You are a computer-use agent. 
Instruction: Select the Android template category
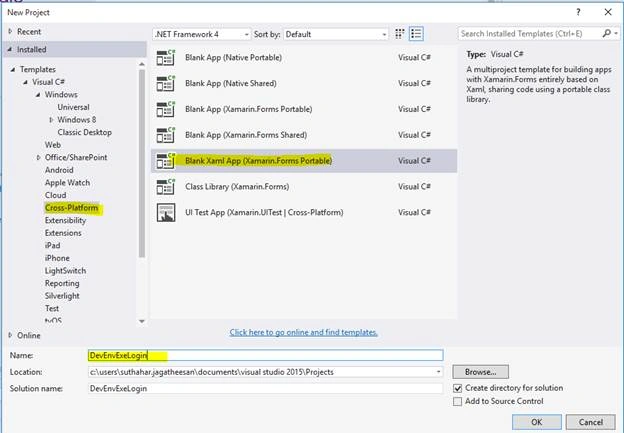[x=59, y=170]
